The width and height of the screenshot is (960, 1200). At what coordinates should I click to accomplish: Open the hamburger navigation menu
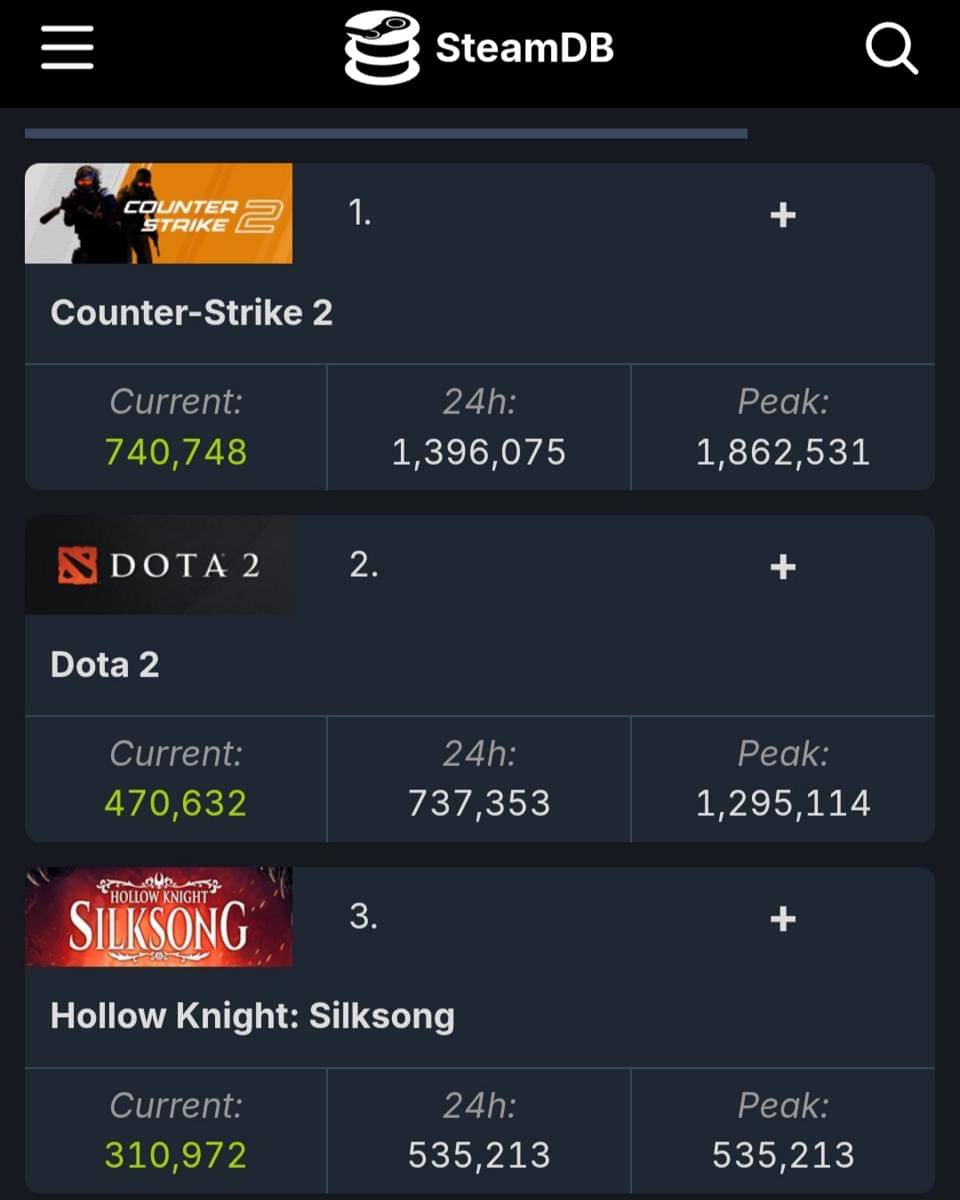tap(67, 48)
